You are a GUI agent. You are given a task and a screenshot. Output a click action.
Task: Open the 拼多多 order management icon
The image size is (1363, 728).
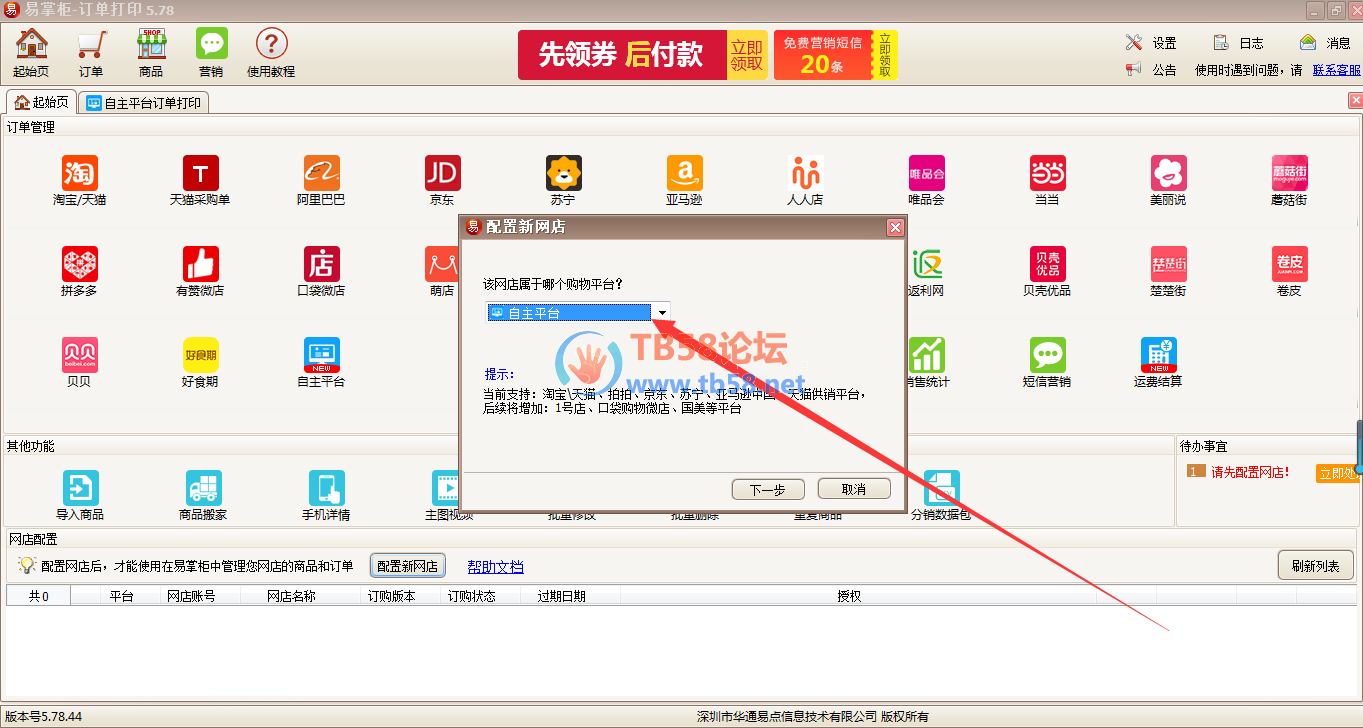[x=79, y=265]
